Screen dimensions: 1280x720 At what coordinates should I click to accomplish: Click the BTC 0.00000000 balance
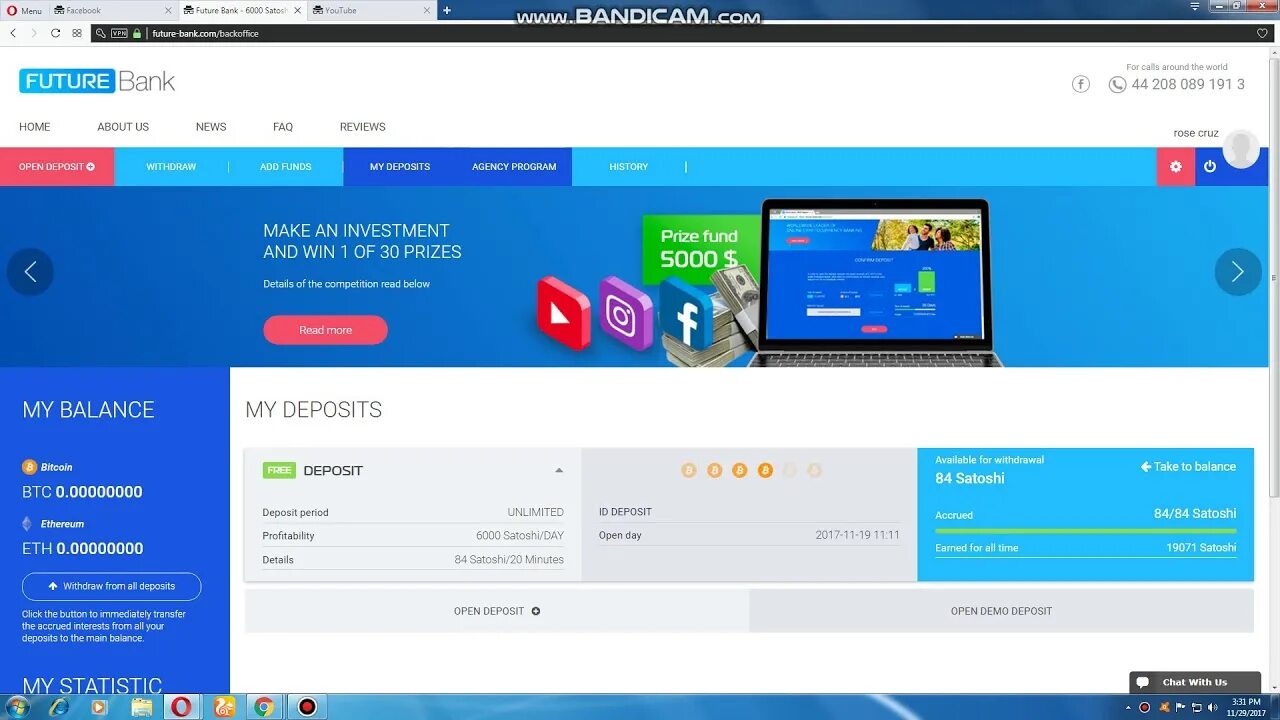(x=82, y=492)
